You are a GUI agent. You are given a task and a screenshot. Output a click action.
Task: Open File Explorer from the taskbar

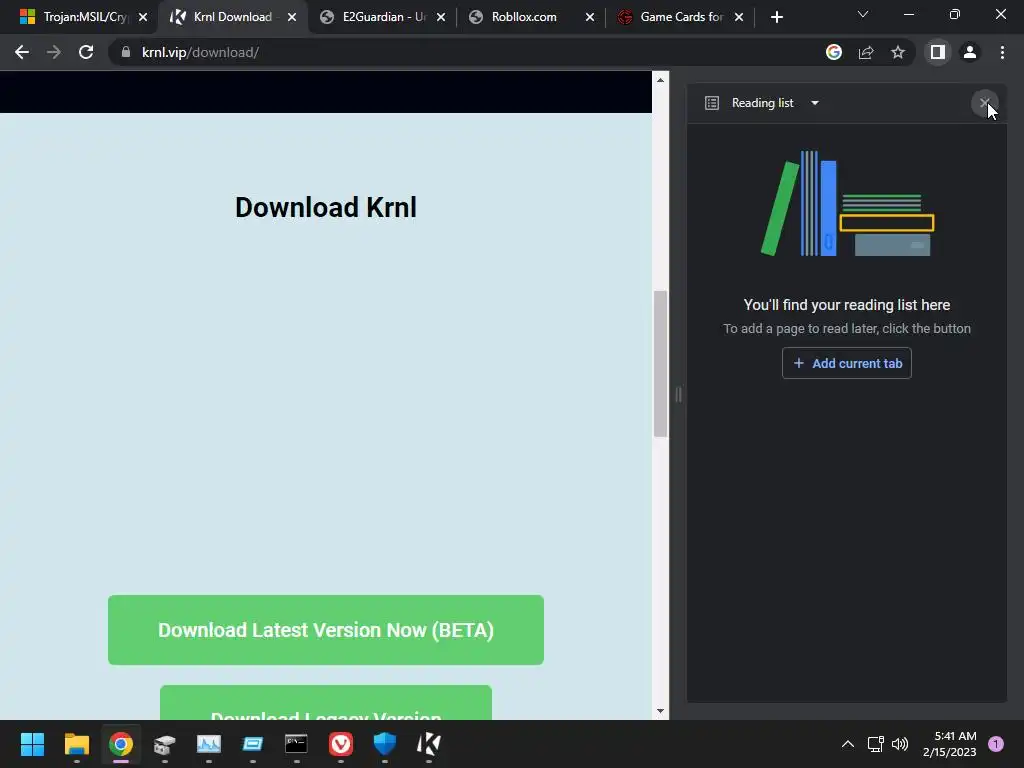tap(76, 744)
